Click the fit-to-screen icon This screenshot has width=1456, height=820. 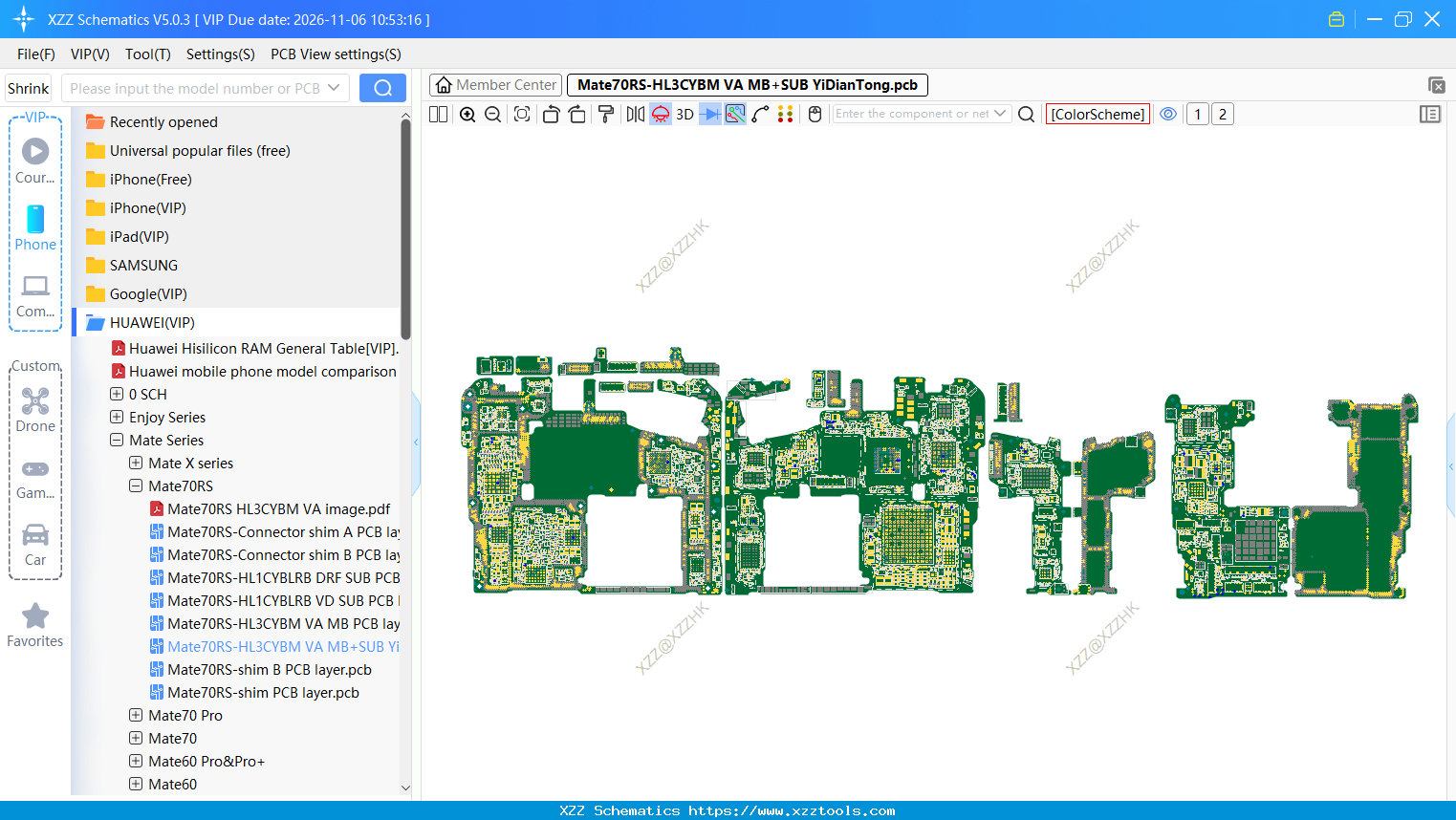click(522, 115)
